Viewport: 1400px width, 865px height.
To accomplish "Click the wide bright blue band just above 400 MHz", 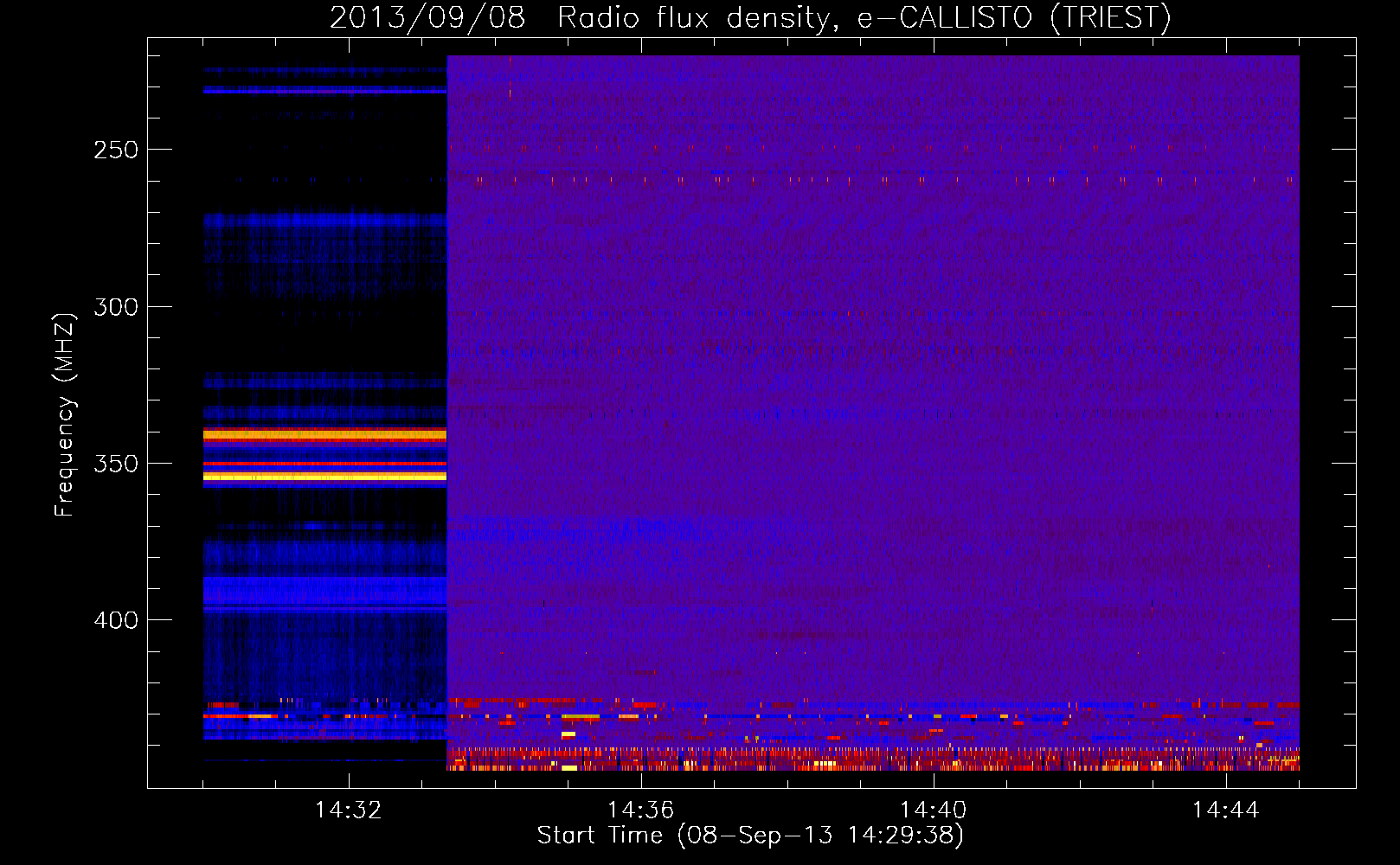I will [x=324, y=591].
